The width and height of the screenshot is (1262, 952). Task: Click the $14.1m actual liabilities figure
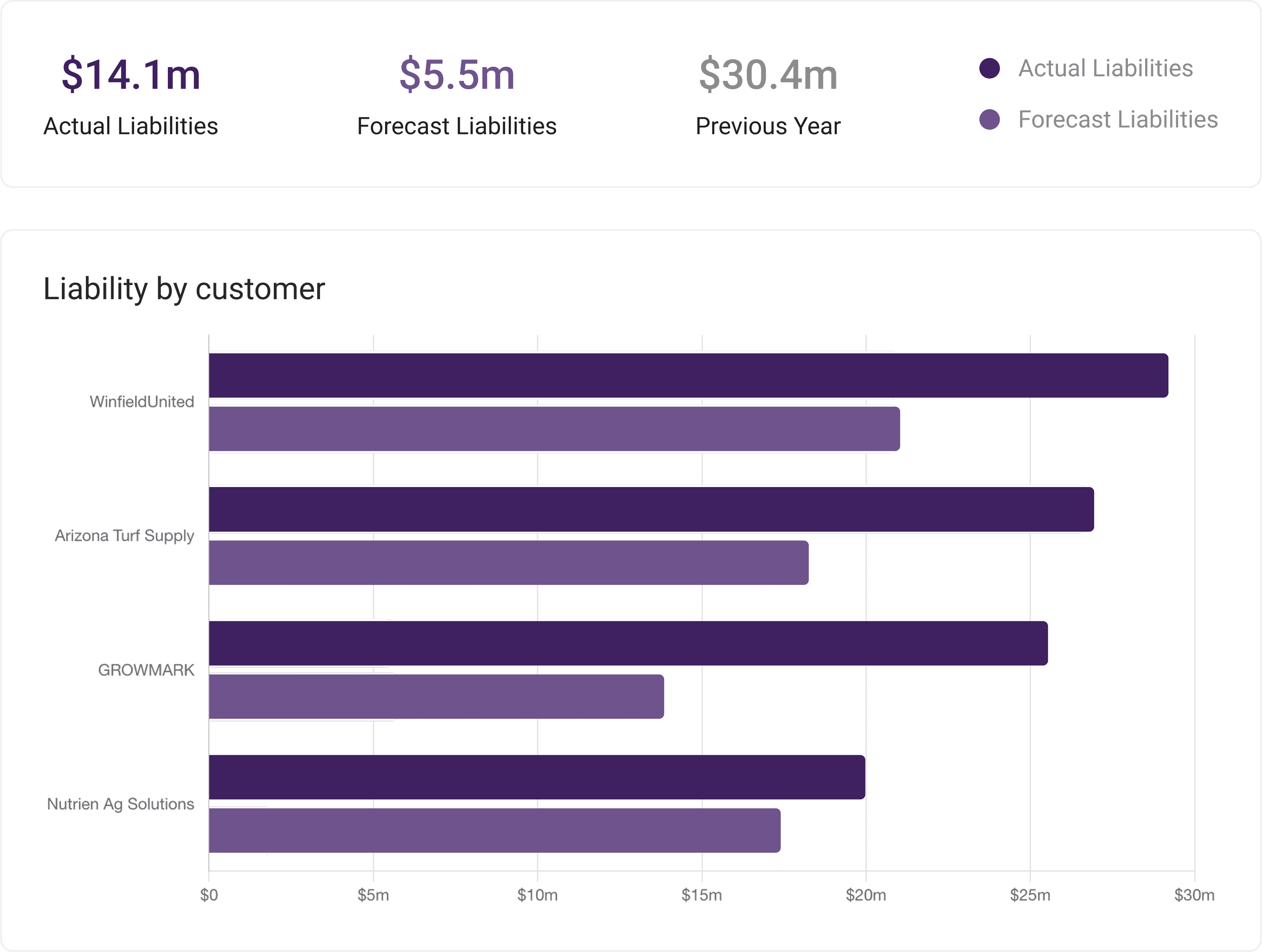pyautogui.click(x=131, y=75)
